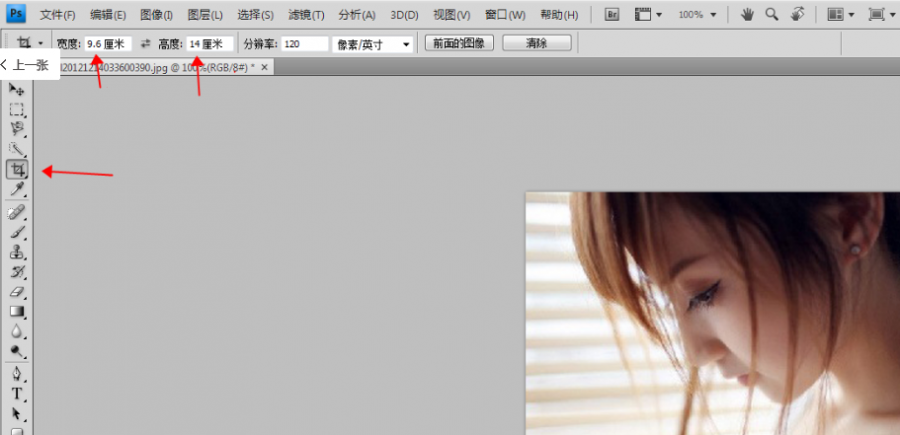Select the Pen tool
Screen dimensions: 900x435
(17, 374)
